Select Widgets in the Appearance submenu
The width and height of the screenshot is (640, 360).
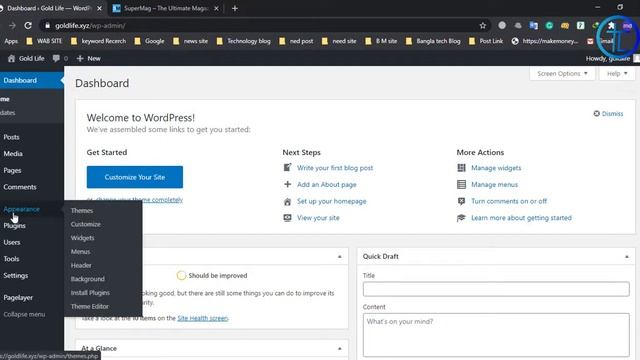click(82, 238)
